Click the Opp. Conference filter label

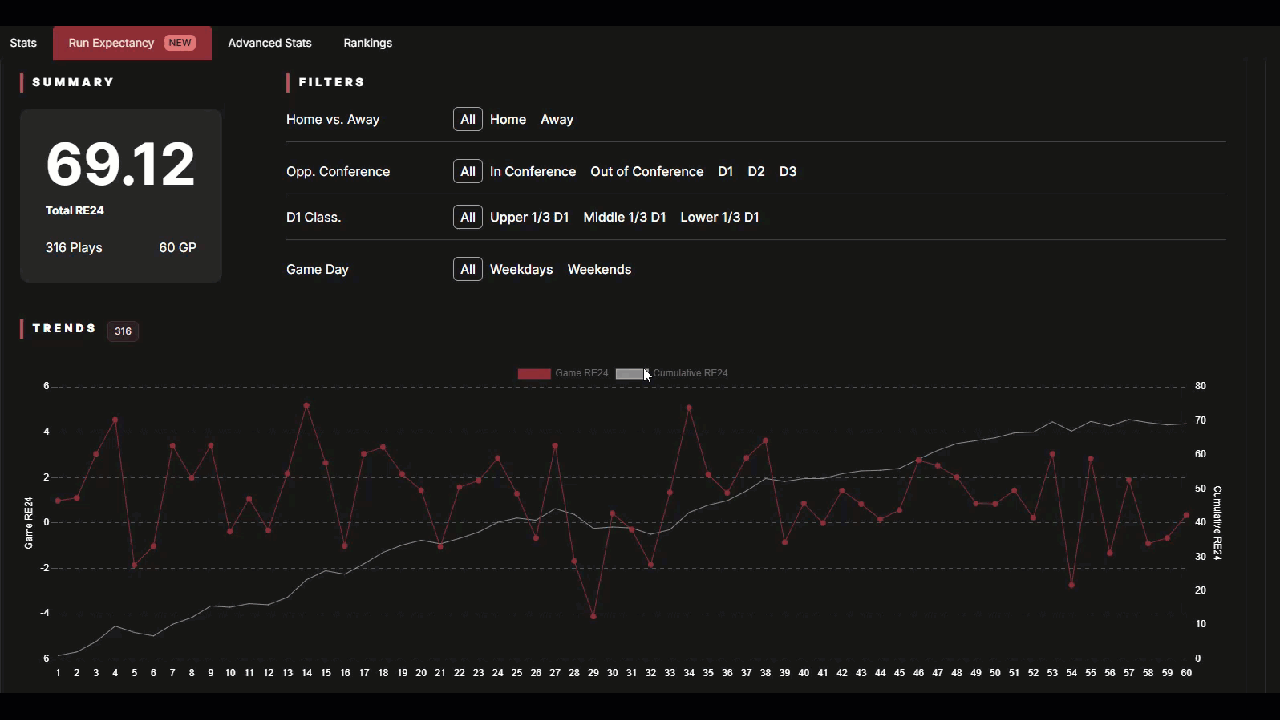coord(338,171)
